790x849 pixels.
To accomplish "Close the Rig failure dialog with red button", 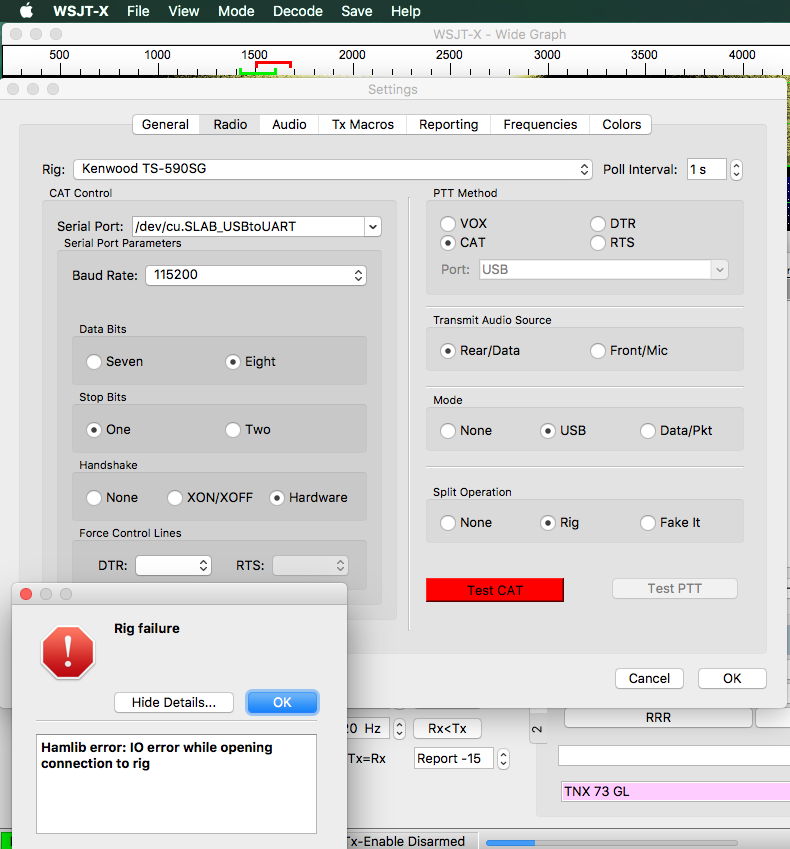I will point(25,594).
